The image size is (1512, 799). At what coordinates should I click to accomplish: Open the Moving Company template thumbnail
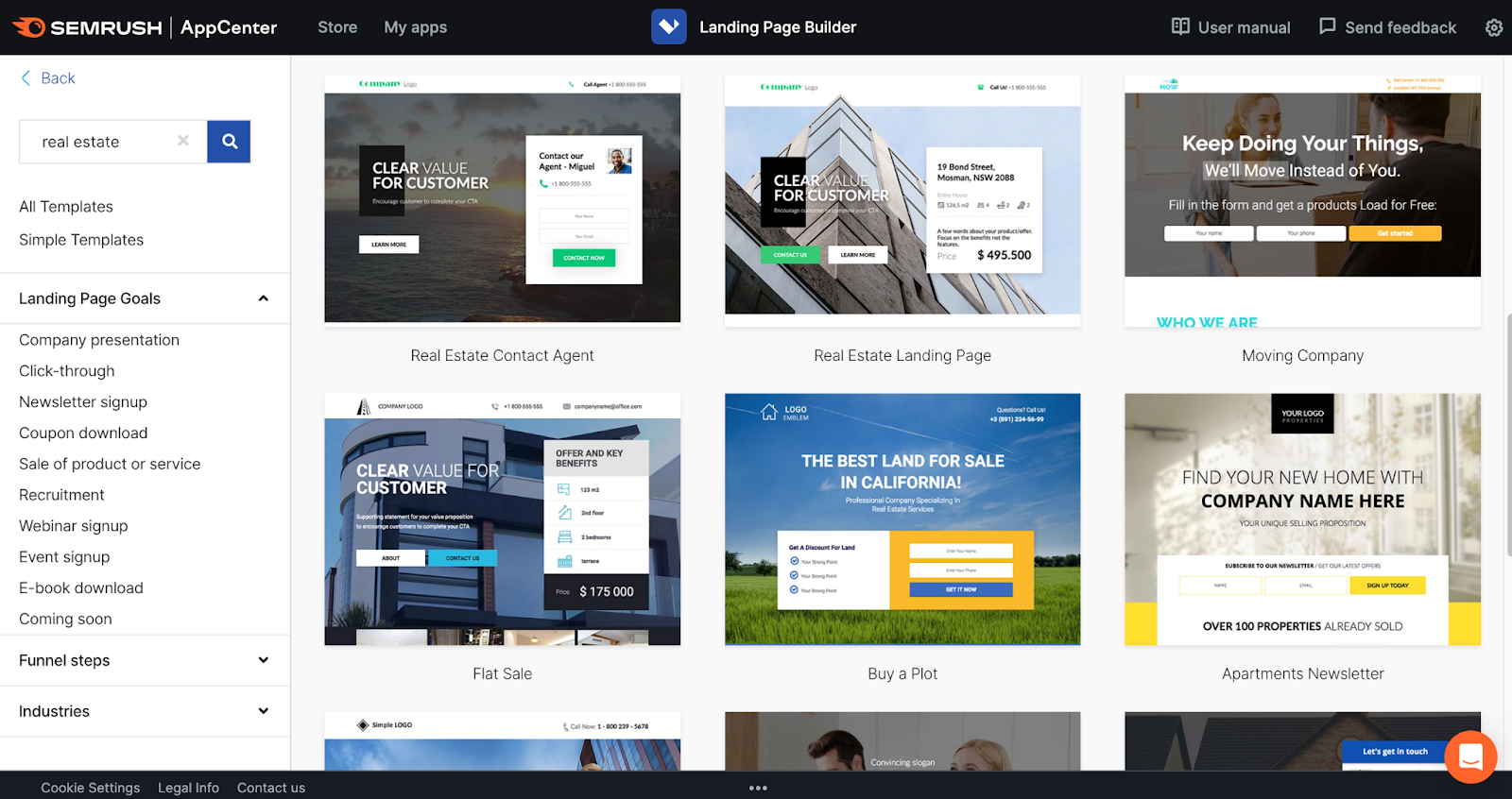click(x=1302, y=201)
